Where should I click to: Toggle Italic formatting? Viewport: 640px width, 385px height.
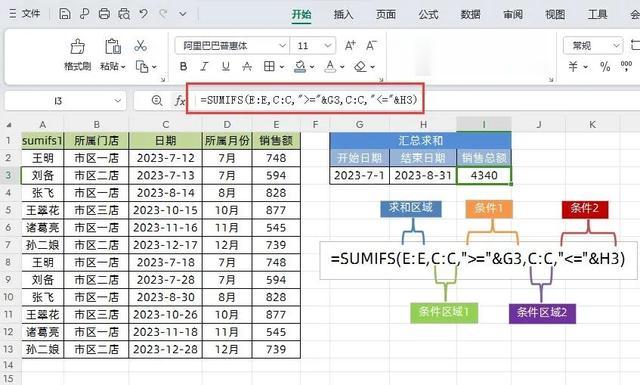[x=204, y=66]
